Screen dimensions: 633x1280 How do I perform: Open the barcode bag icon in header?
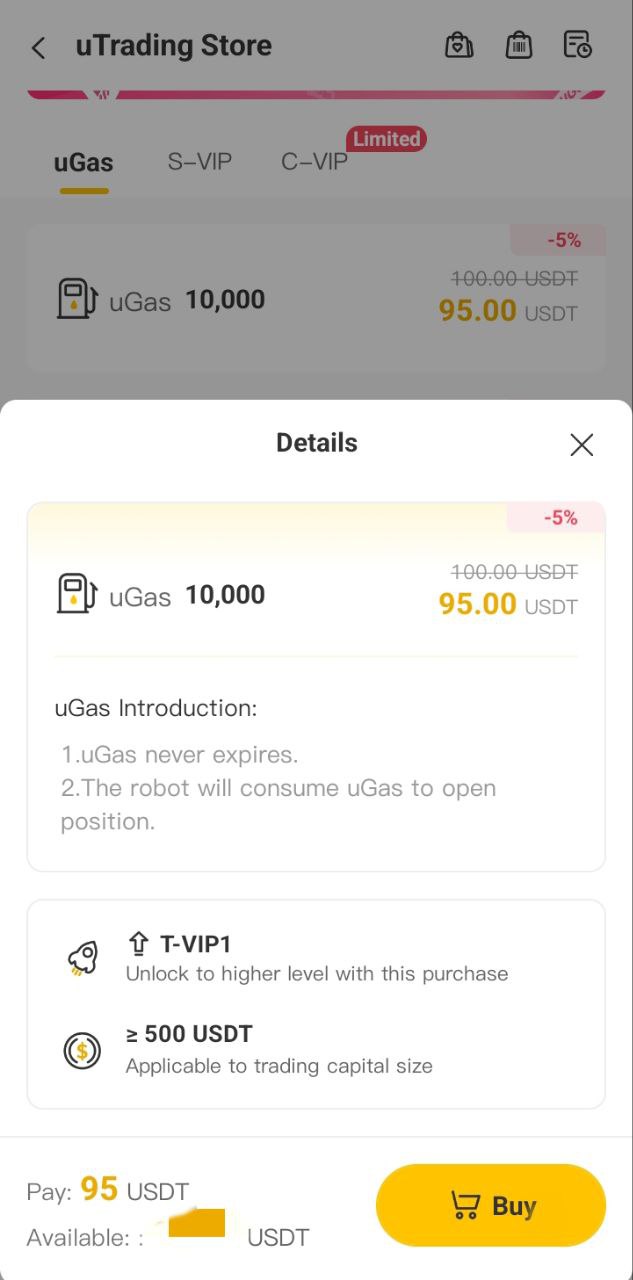[518, 45]
